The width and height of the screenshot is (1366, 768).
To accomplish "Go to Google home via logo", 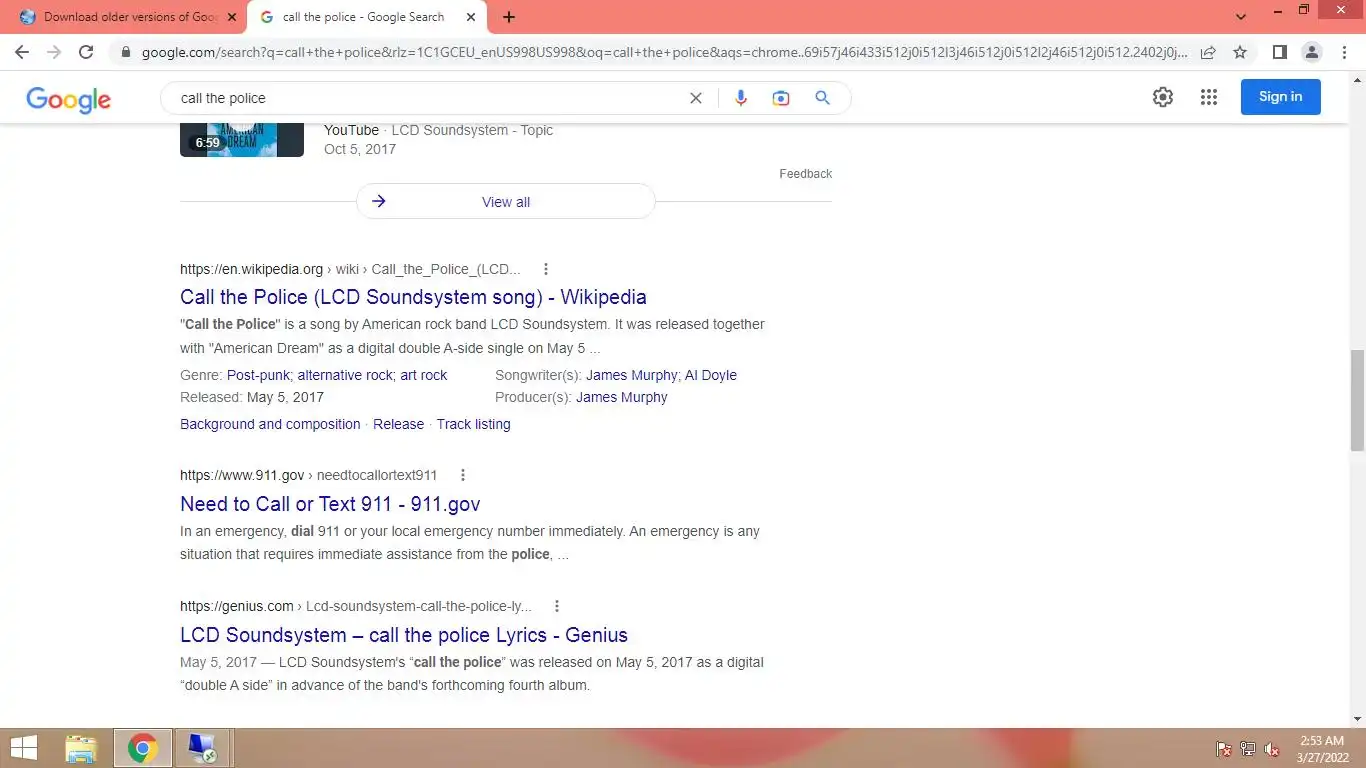I will click(68, 98).
